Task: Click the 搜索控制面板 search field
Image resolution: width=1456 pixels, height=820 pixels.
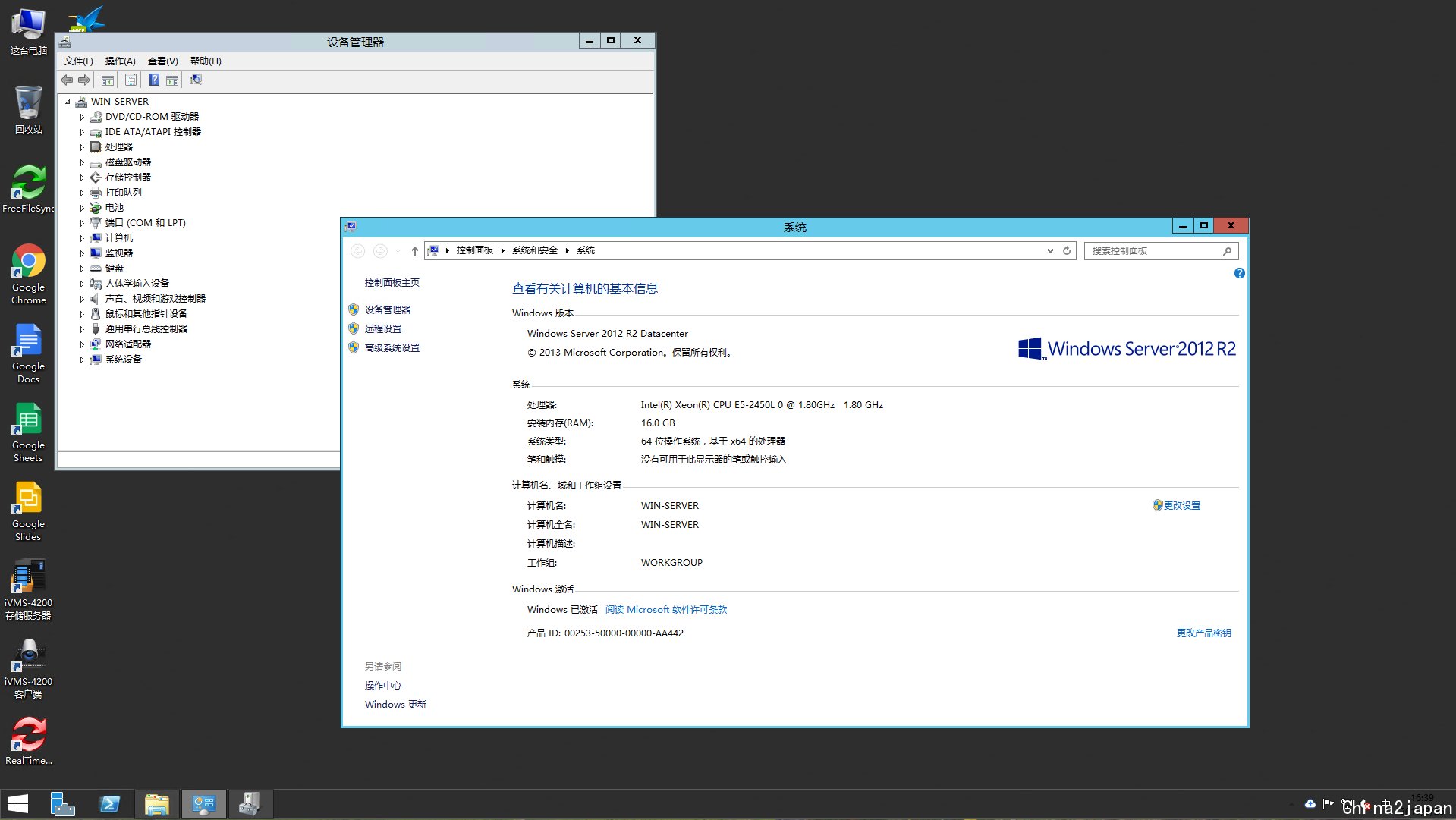Action: [1161, 251]
